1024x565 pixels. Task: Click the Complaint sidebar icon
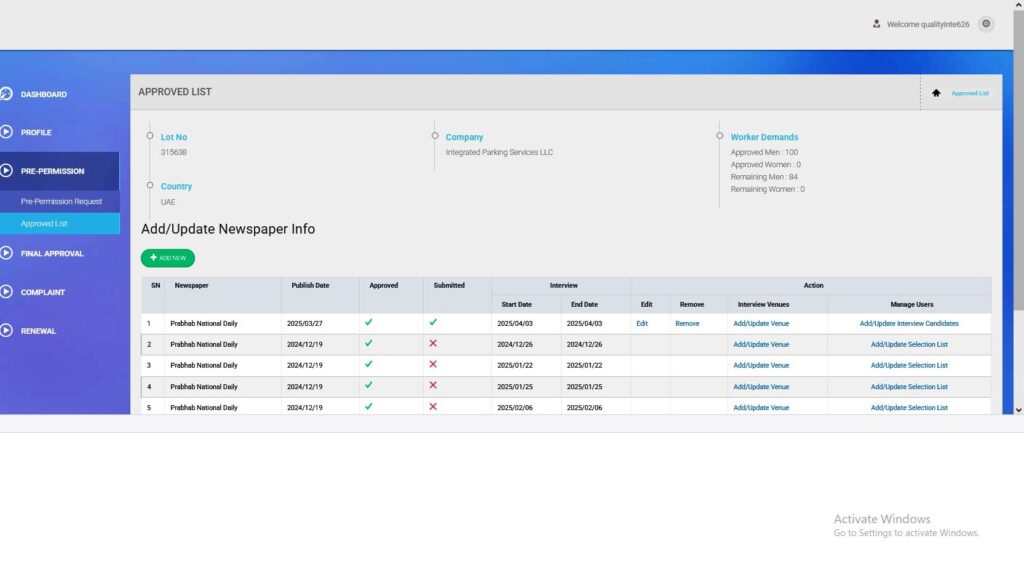(6, 292)
